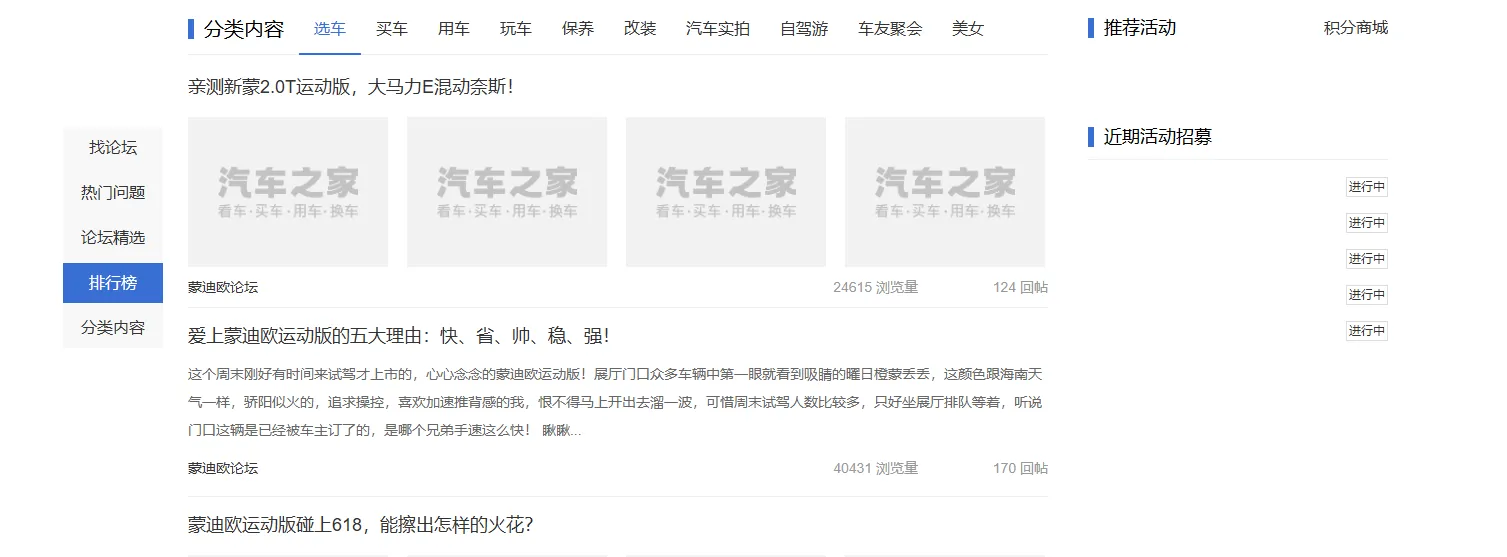This screenshot has height=557, width=1507.
Task: Switch to the 车友聚会 tab
Action: [890, 29]
